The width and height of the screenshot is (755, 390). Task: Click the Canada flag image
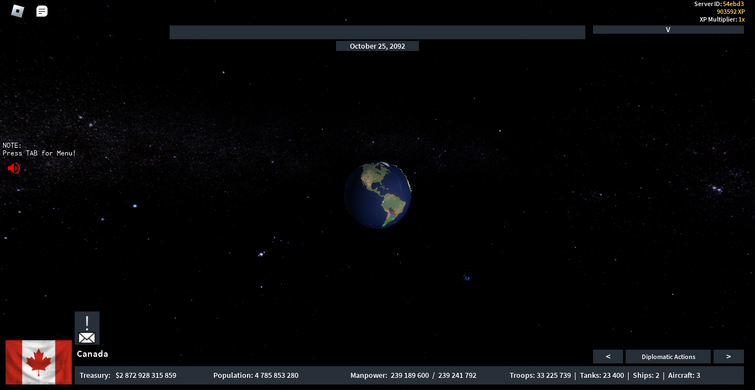39,362
